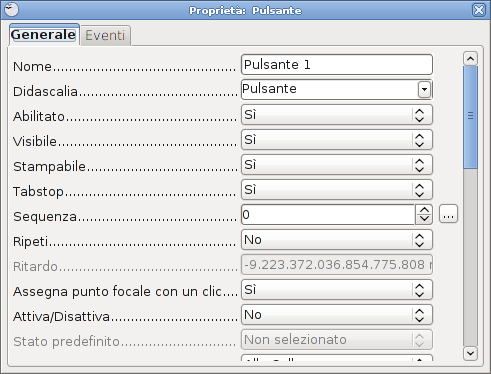Click the Attiva/Disattiva property label

coord(61,316)
